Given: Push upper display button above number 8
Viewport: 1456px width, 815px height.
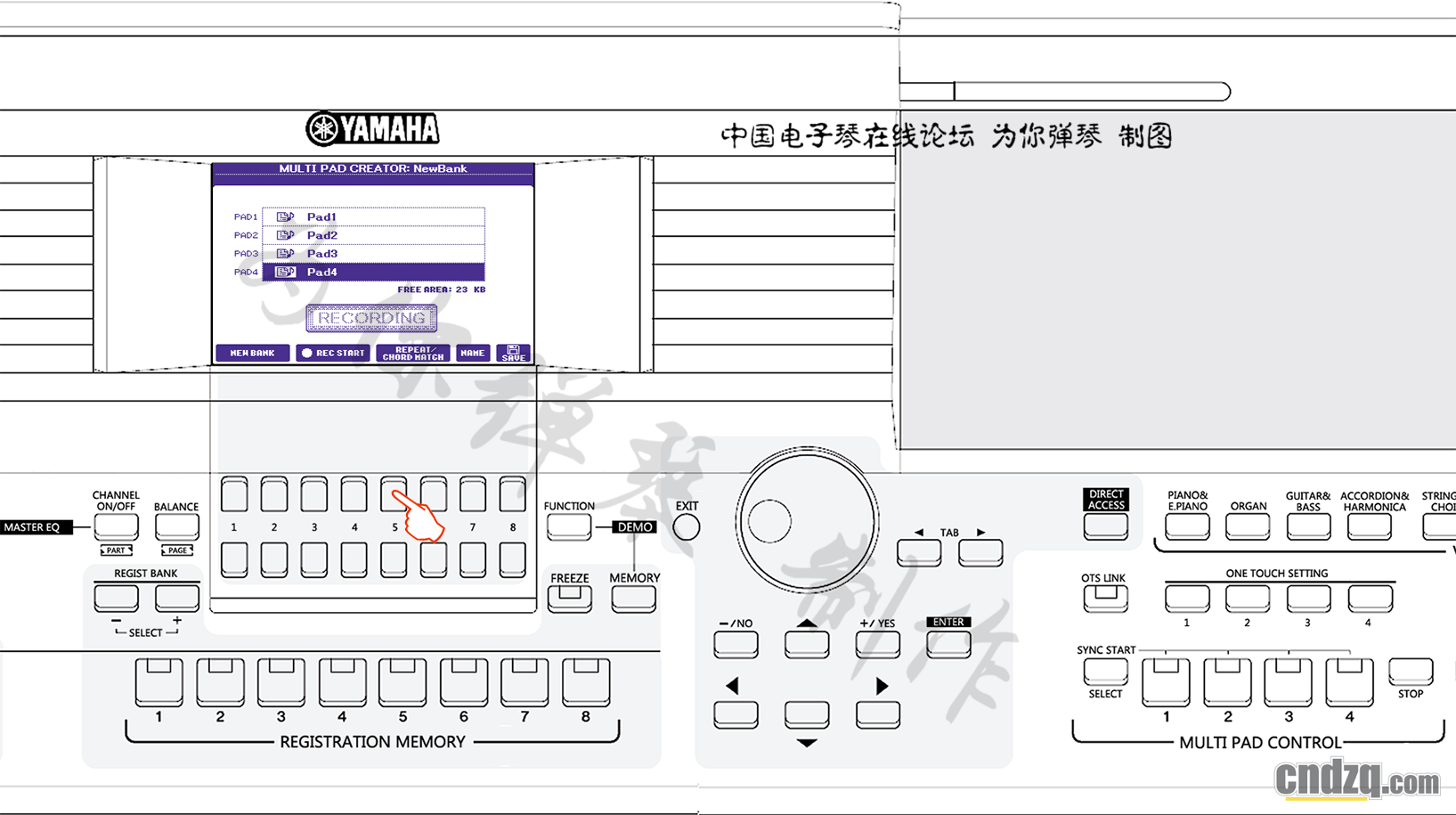Looking at the screenshot, I should coord(512,494).
